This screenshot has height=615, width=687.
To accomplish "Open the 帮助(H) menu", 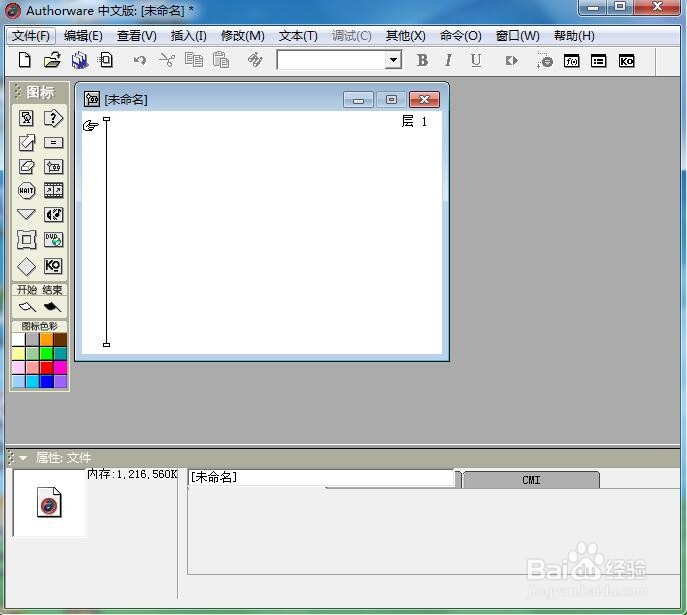I will point(574,35).
